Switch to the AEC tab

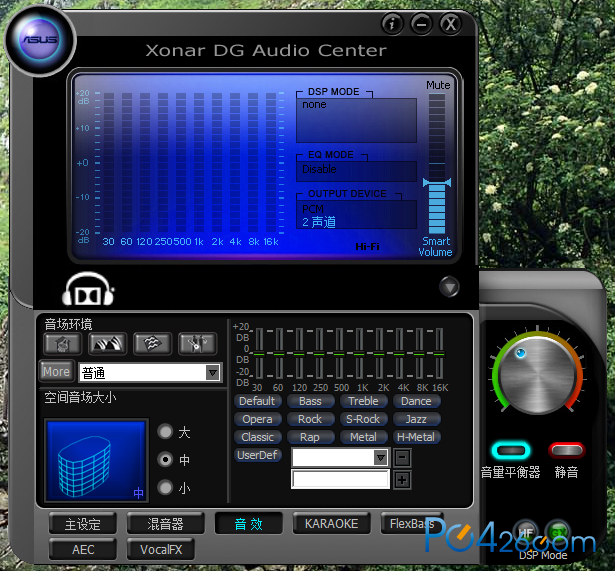[x=83, y=549]
